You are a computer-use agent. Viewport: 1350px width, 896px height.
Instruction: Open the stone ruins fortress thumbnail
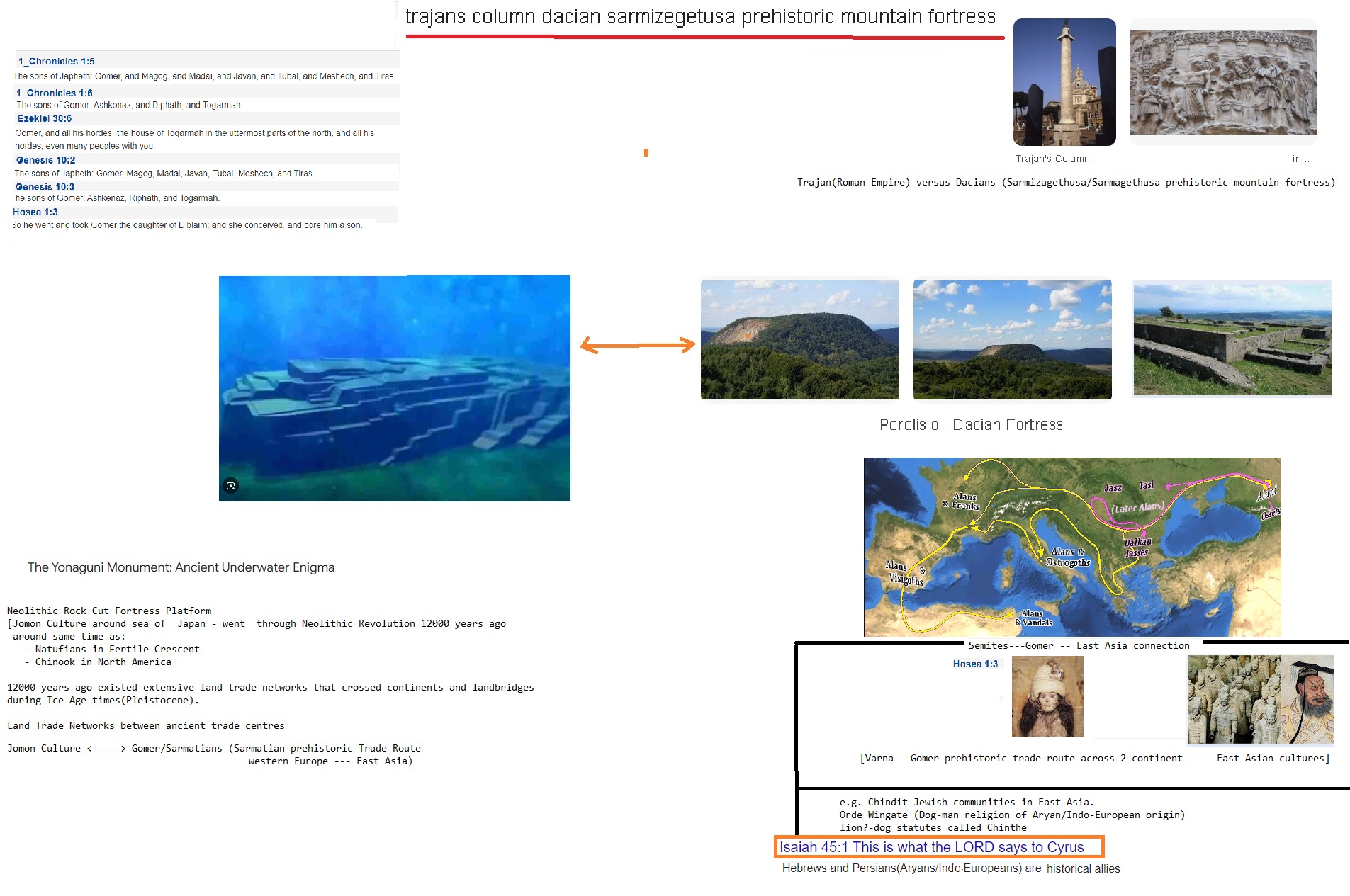point(1232,339)
